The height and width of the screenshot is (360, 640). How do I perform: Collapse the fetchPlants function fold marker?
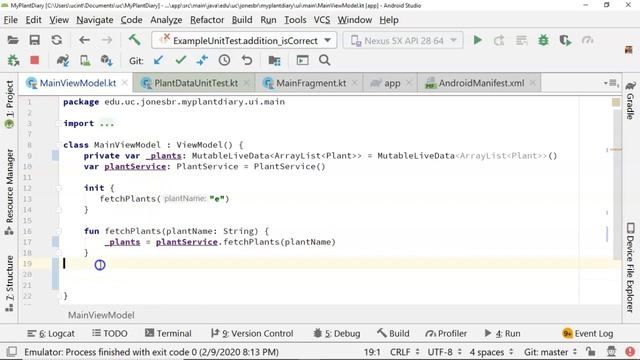point(58,231)
